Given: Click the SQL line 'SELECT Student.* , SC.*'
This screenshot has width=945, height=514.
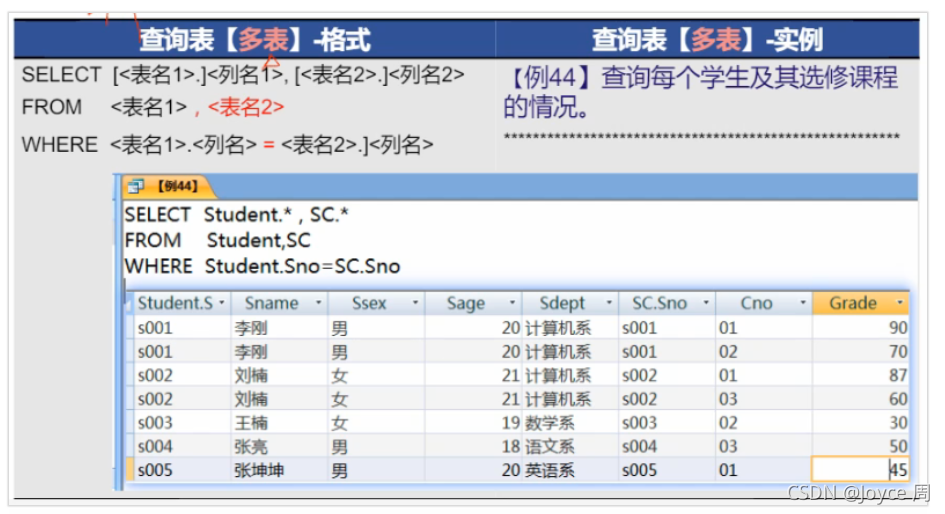Looking at the screenshot, I should [x=237, y=215].
